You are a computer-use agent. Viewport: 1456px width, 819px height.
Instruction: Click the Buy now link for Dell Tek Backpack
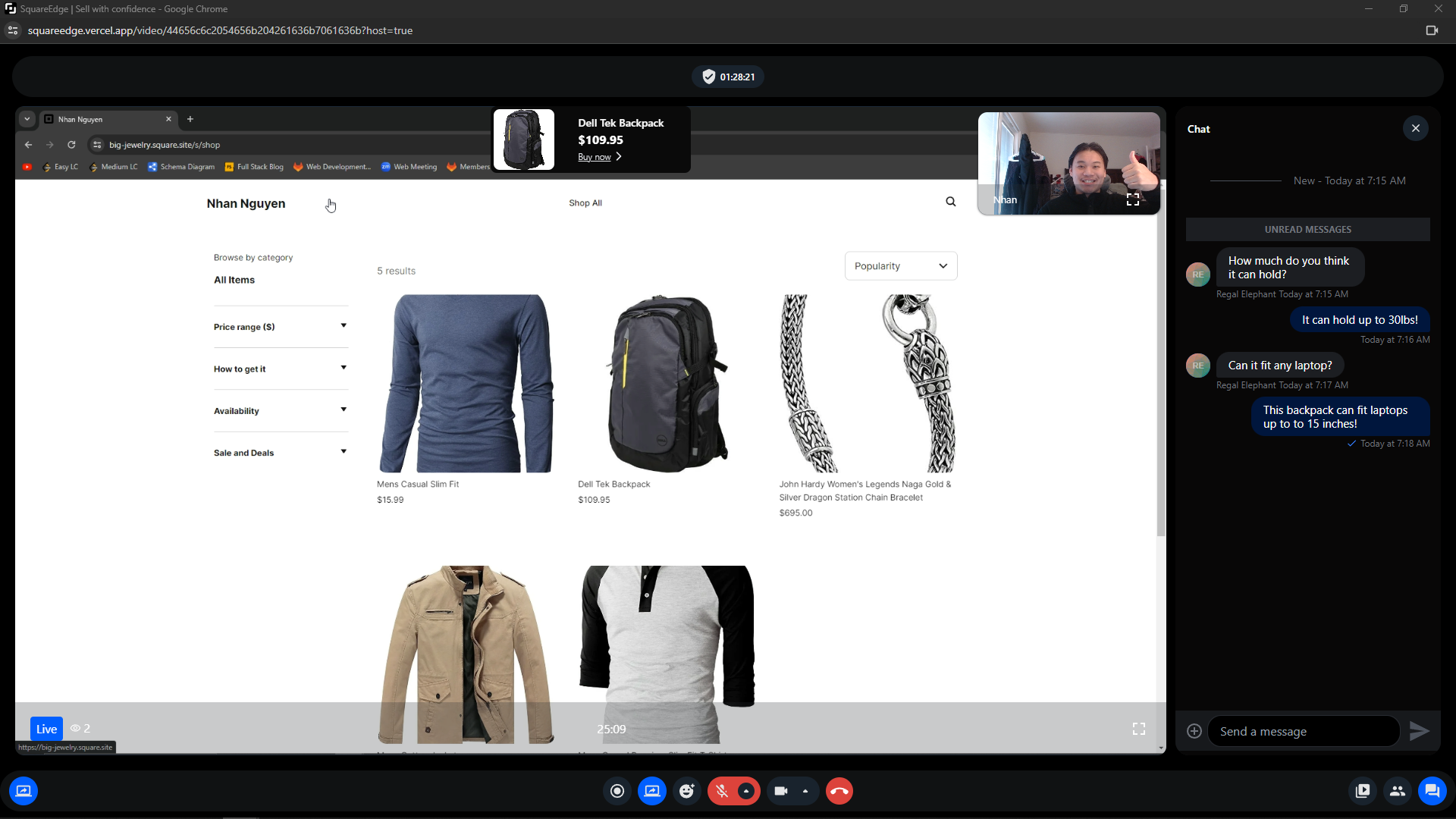click(595, 157)
